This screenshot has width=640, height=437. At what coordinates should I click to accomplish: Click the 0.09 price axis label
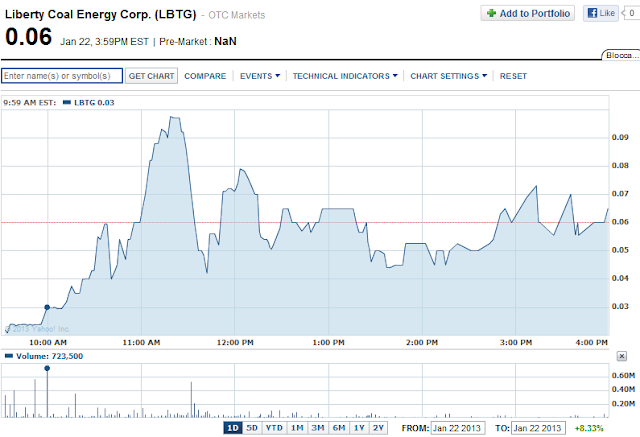tap(620, 137)
